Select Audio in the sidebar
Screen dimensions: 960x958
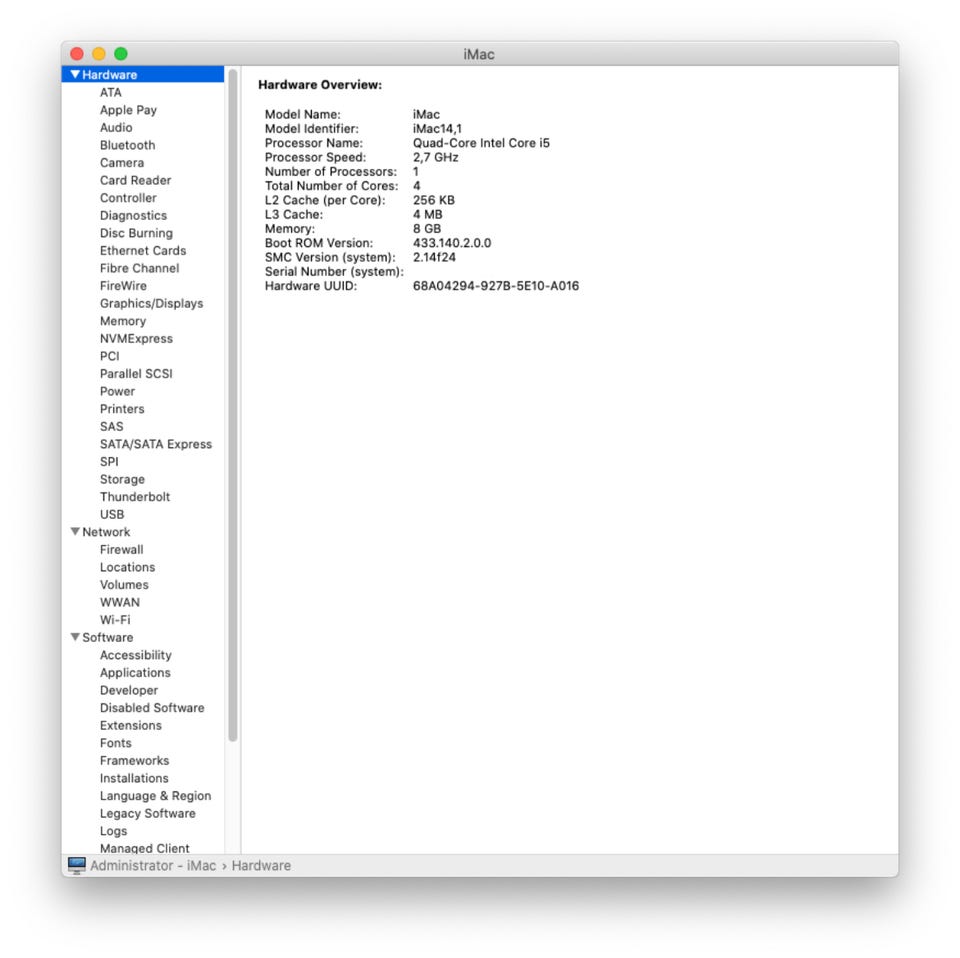(116, 127)
